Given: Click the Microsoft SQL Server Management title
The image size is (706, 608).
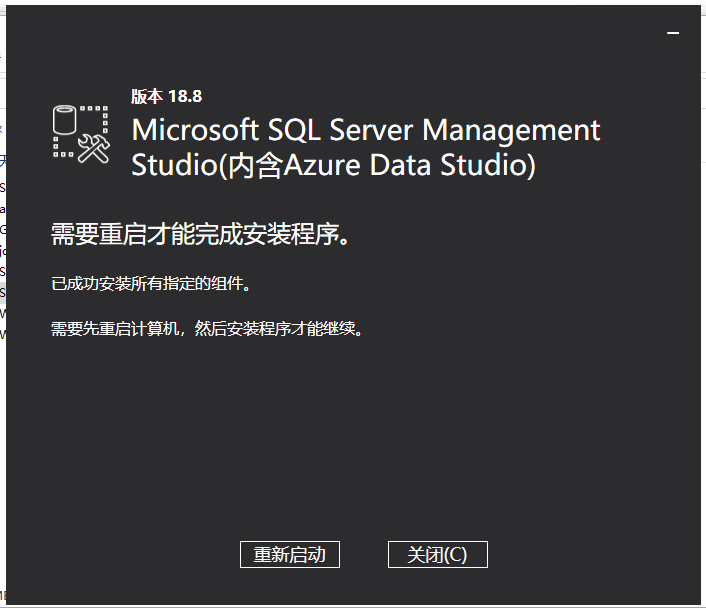Looking at the screenshot, I should pyautogui.click(x=366, y=130).
